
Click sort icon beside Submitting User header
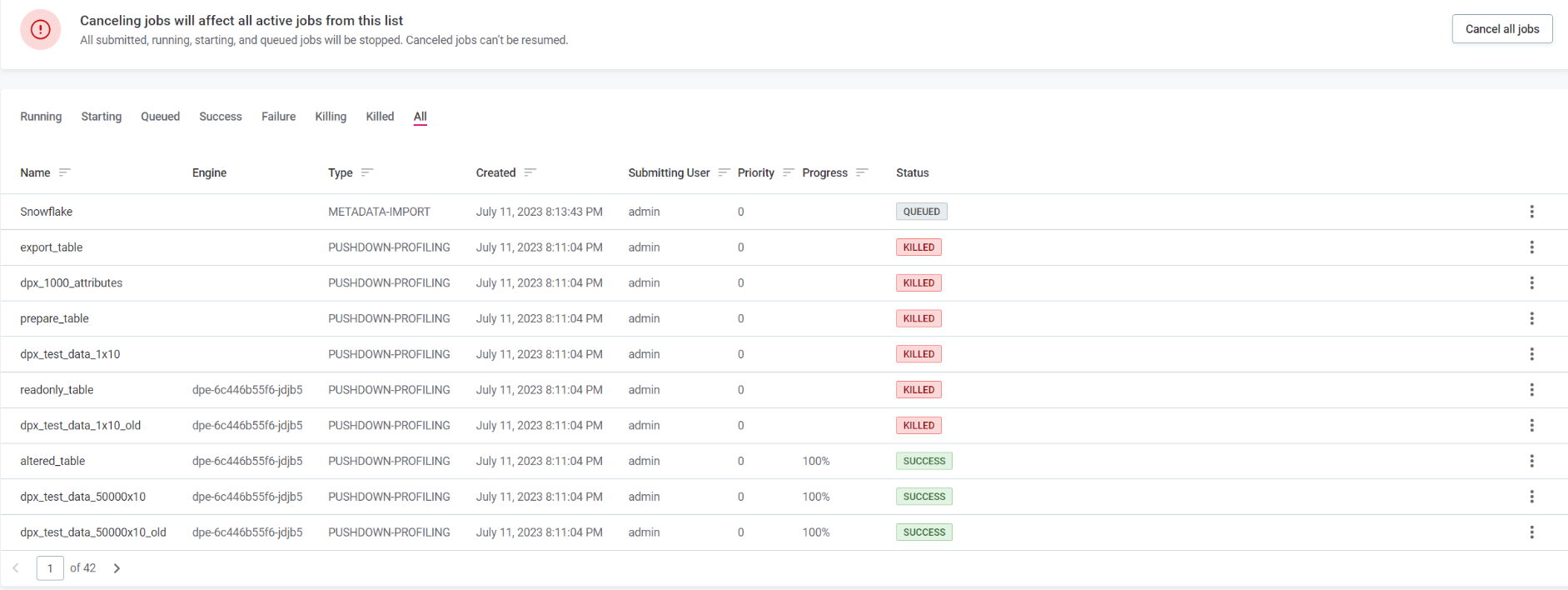pos(724,172)
